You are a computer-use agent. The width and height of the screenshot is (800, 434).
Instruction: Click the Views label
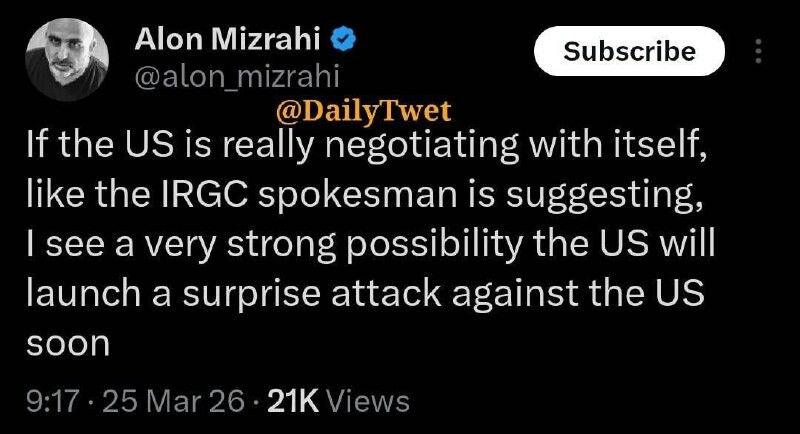click(x=368, y=401)
